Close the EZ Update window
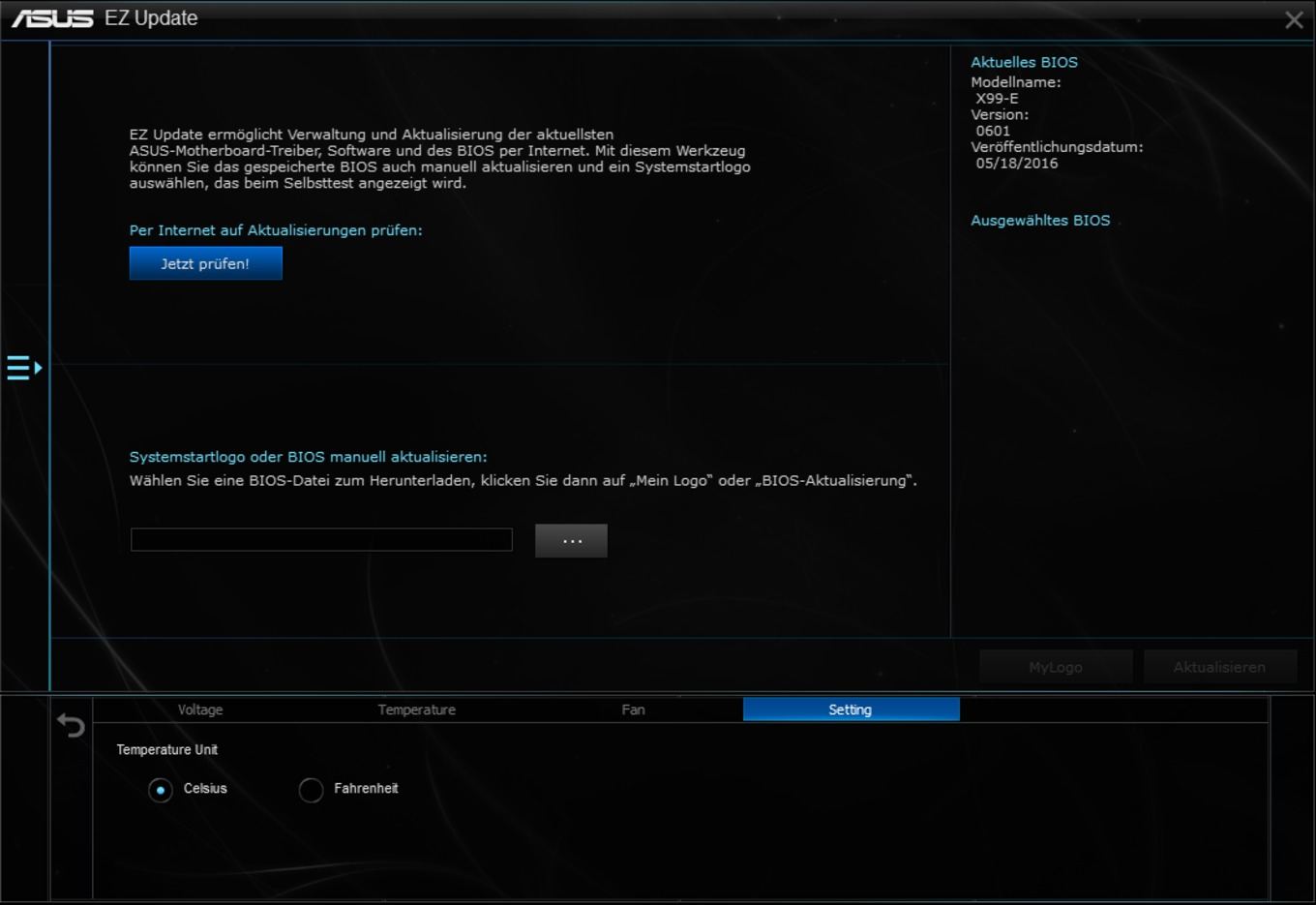 coord(1294,20)
